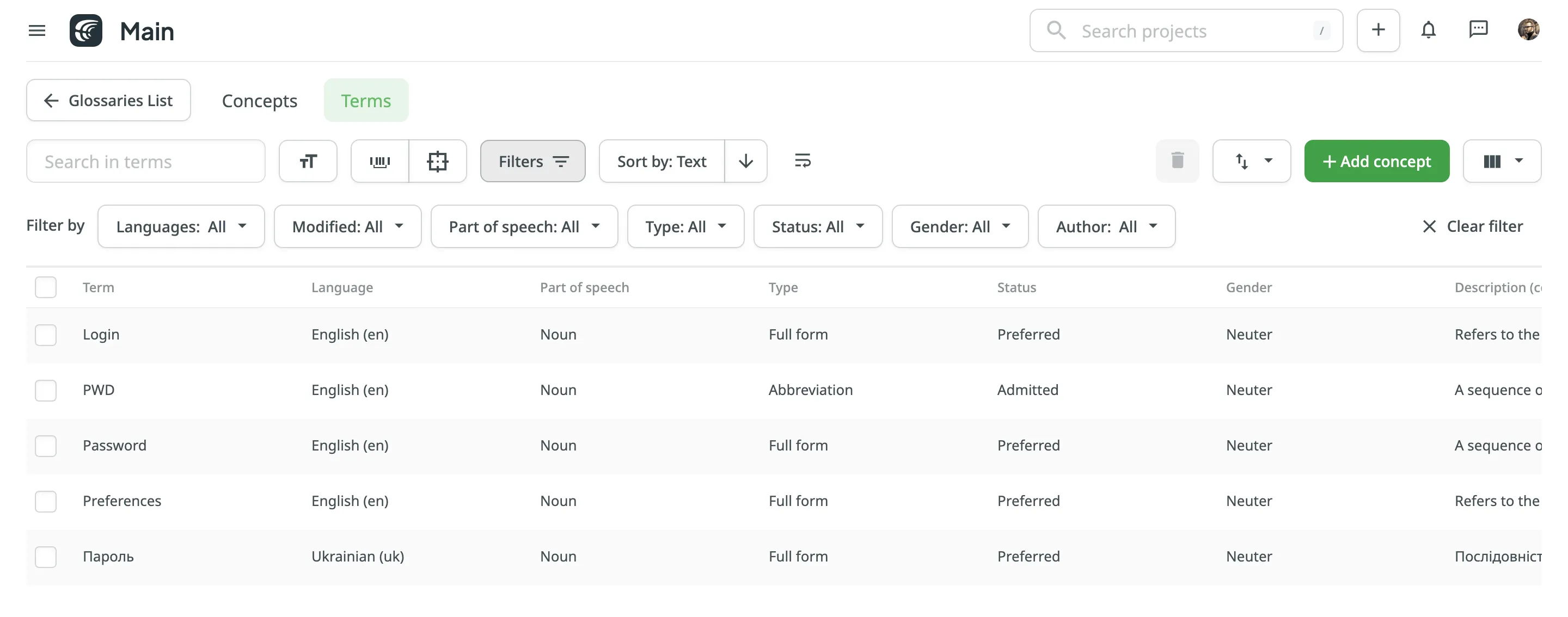
Task: Click the match whole word icon
Action: coord(380,161)
